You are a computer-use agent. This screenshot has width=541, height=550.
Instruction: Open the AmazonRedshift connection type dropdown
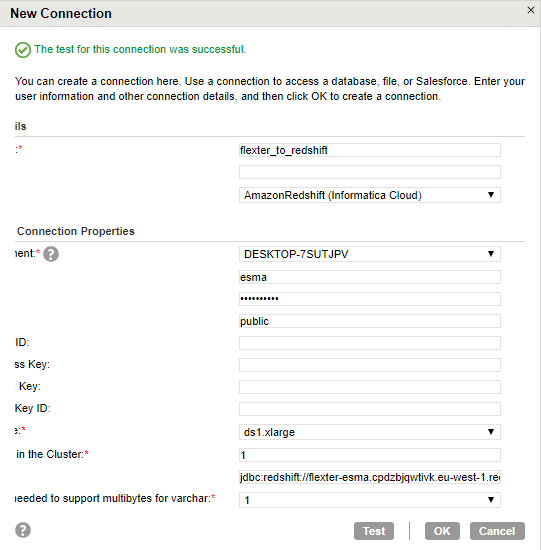coord(370,195)
